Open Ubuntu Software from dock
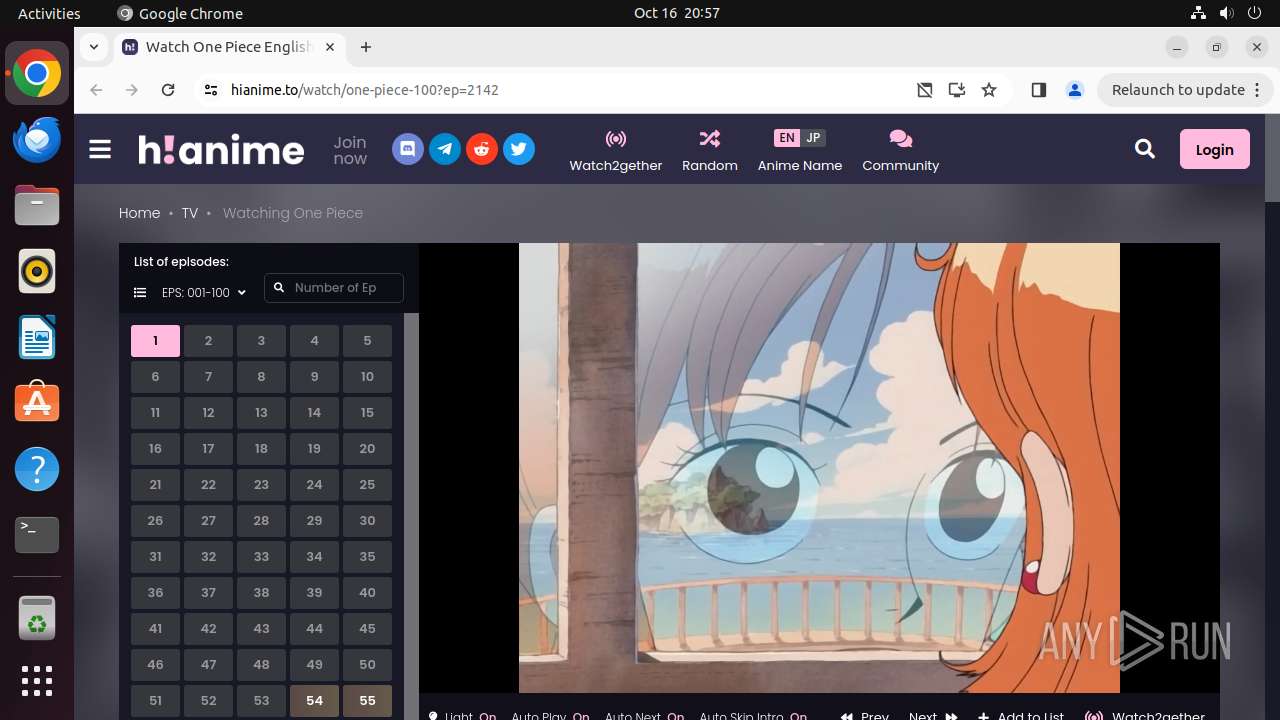The image size is (1280, 720). [37, 403]
